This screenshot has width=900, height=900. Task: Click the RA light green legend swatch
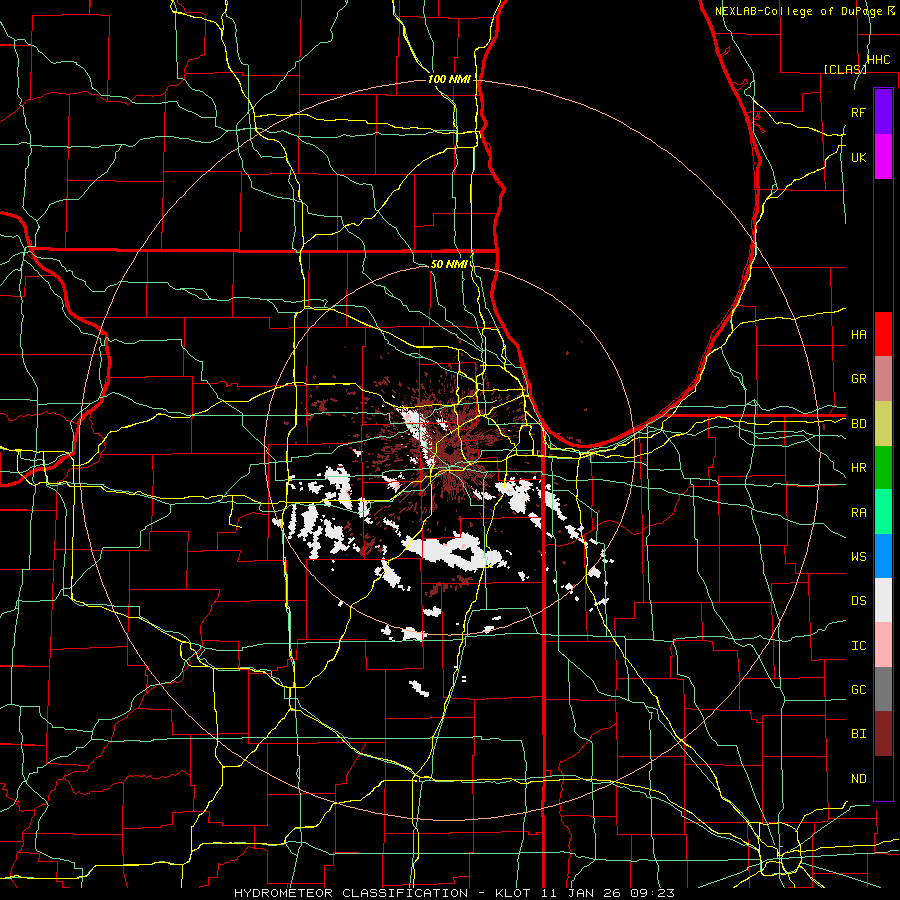(x=883, y=512)
